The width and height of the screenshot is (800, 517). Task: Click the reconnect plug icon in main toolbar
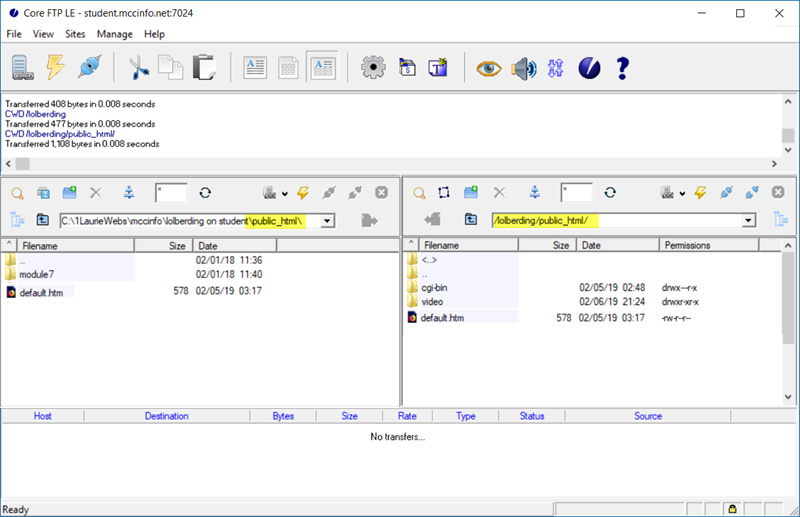click(x=90, y=67)
